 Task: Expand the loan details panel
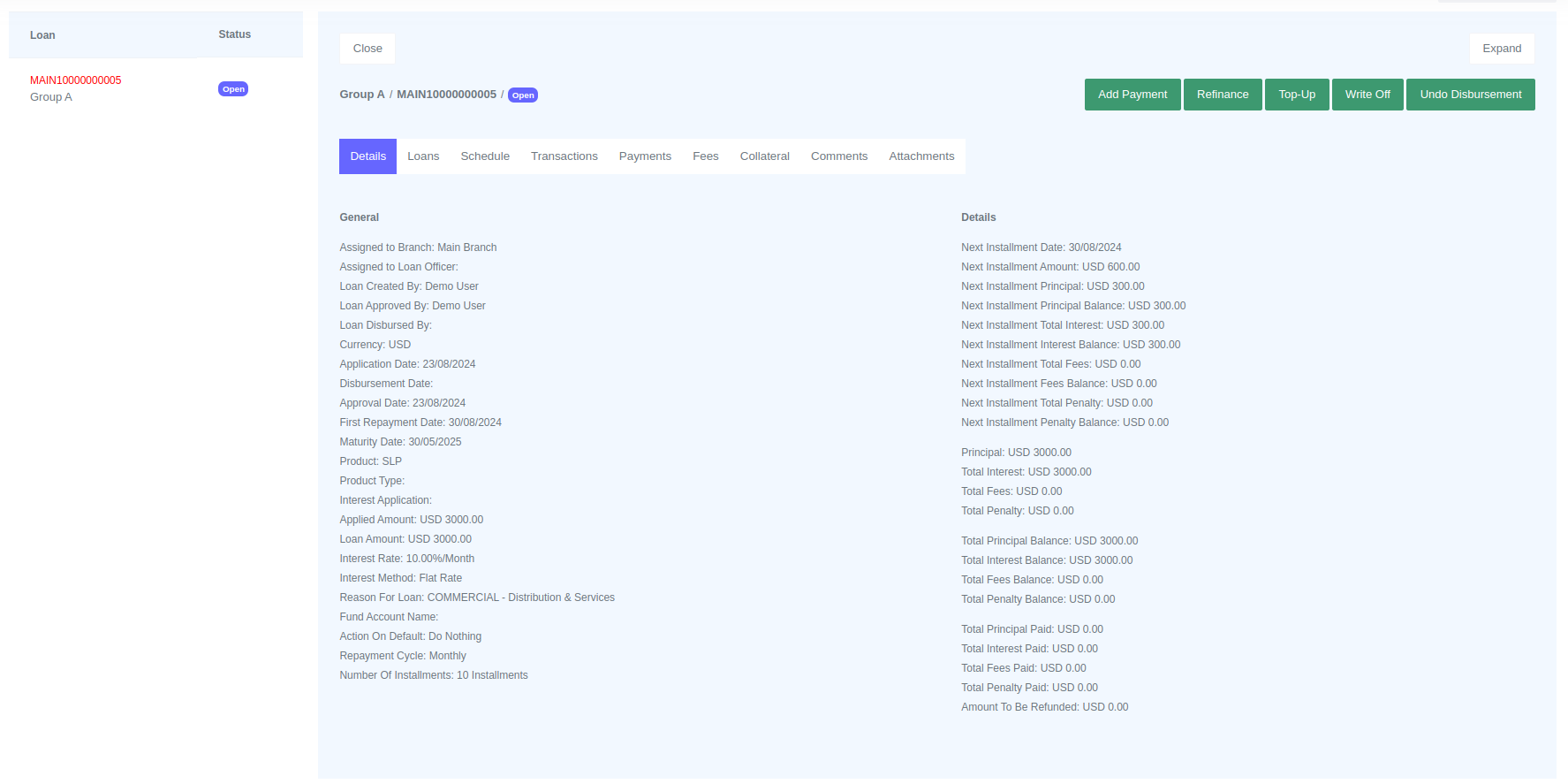click(1501, 49)
